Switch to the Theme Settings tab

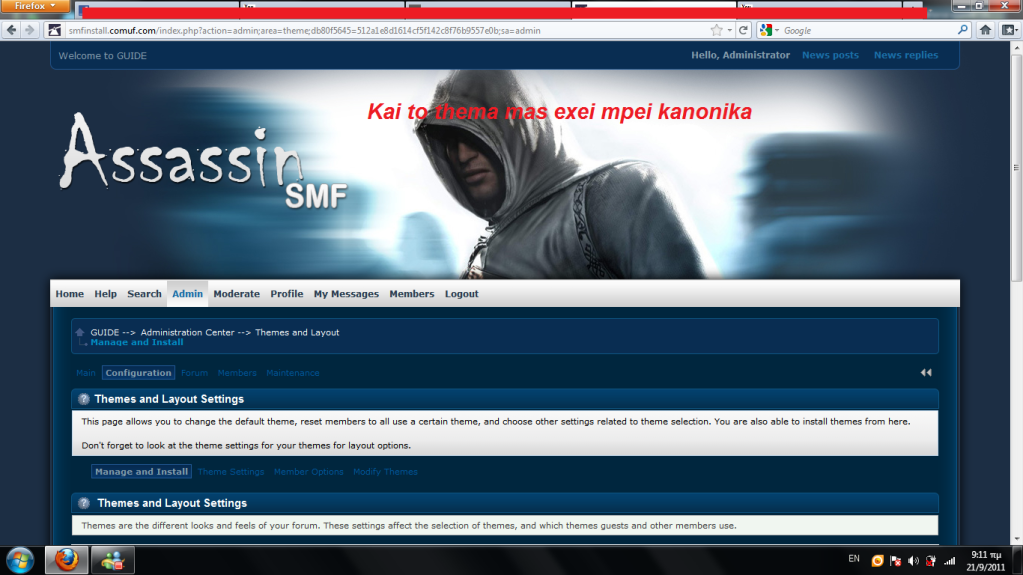[231, 472]
